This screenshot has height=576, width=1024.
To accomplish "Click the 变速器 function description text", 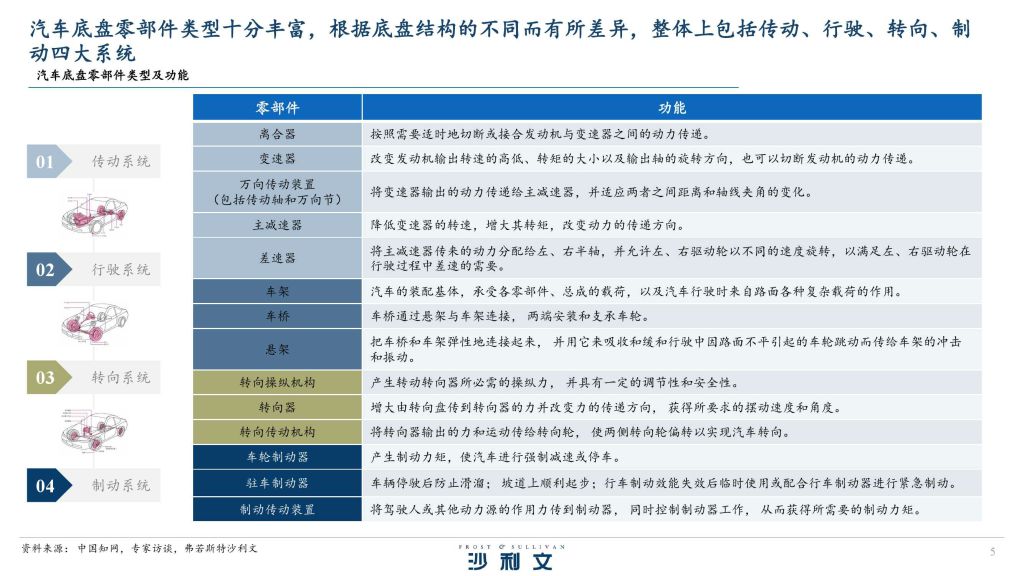I will coord(643,159).
